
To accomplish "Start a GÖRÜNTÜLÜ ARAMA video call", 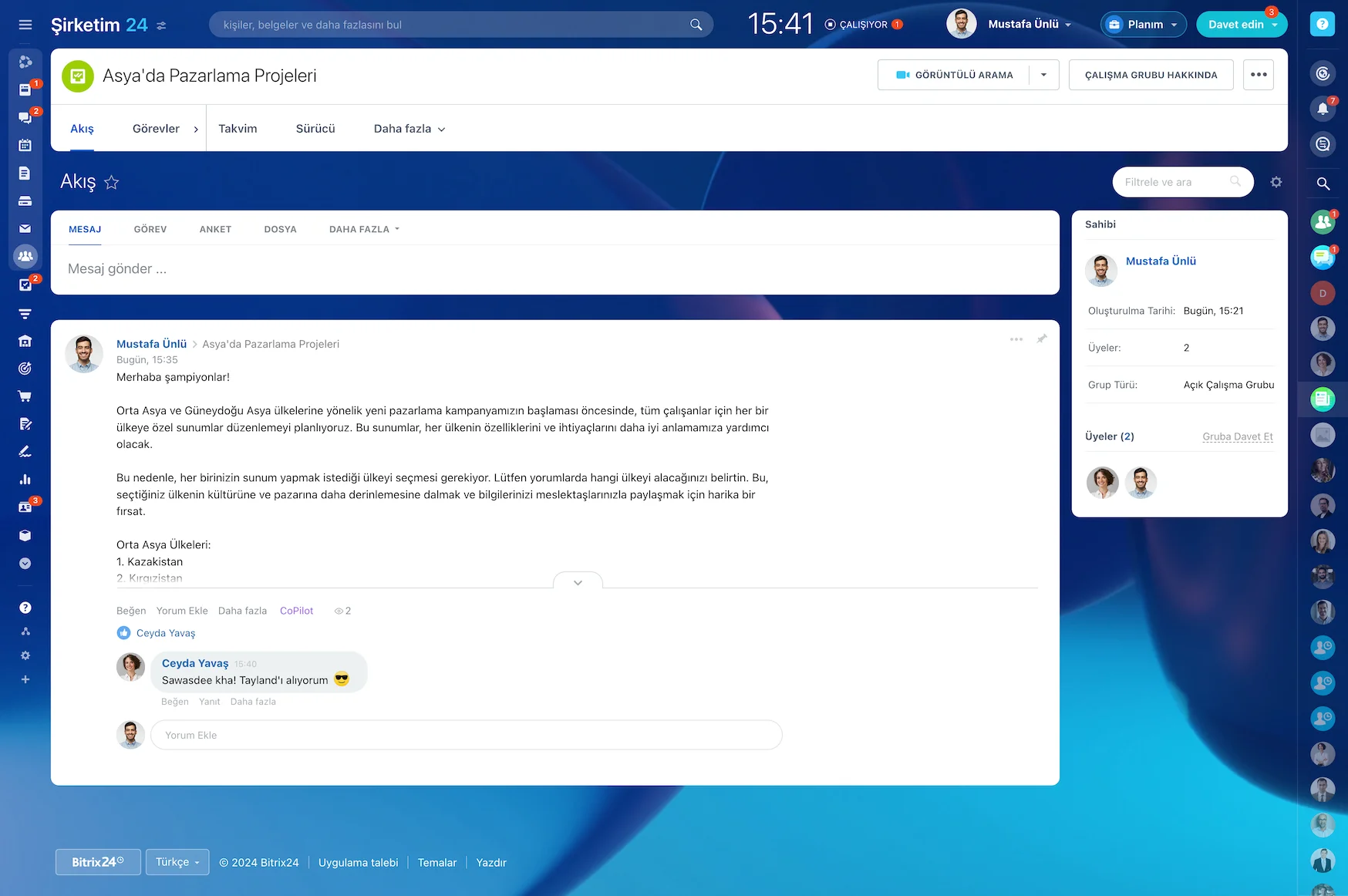I will point(954,75).
